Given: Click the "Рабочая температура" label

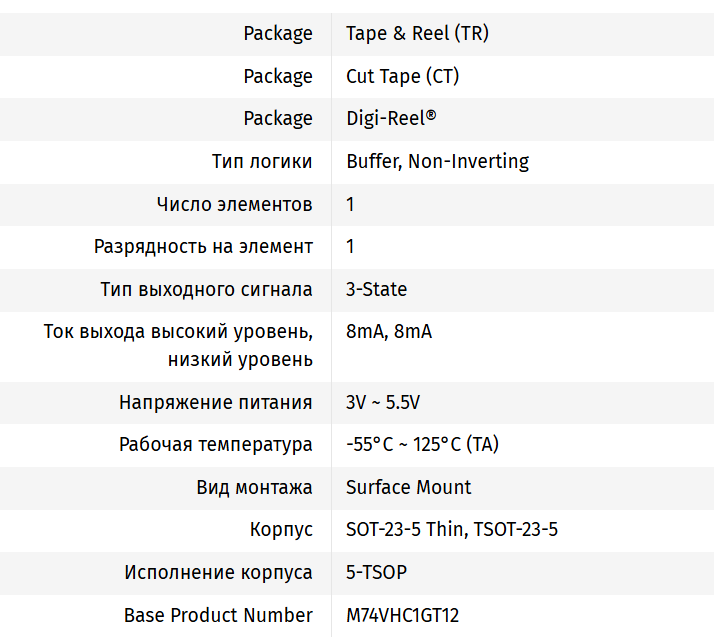Looking at the screenshot, I should 215,445.
